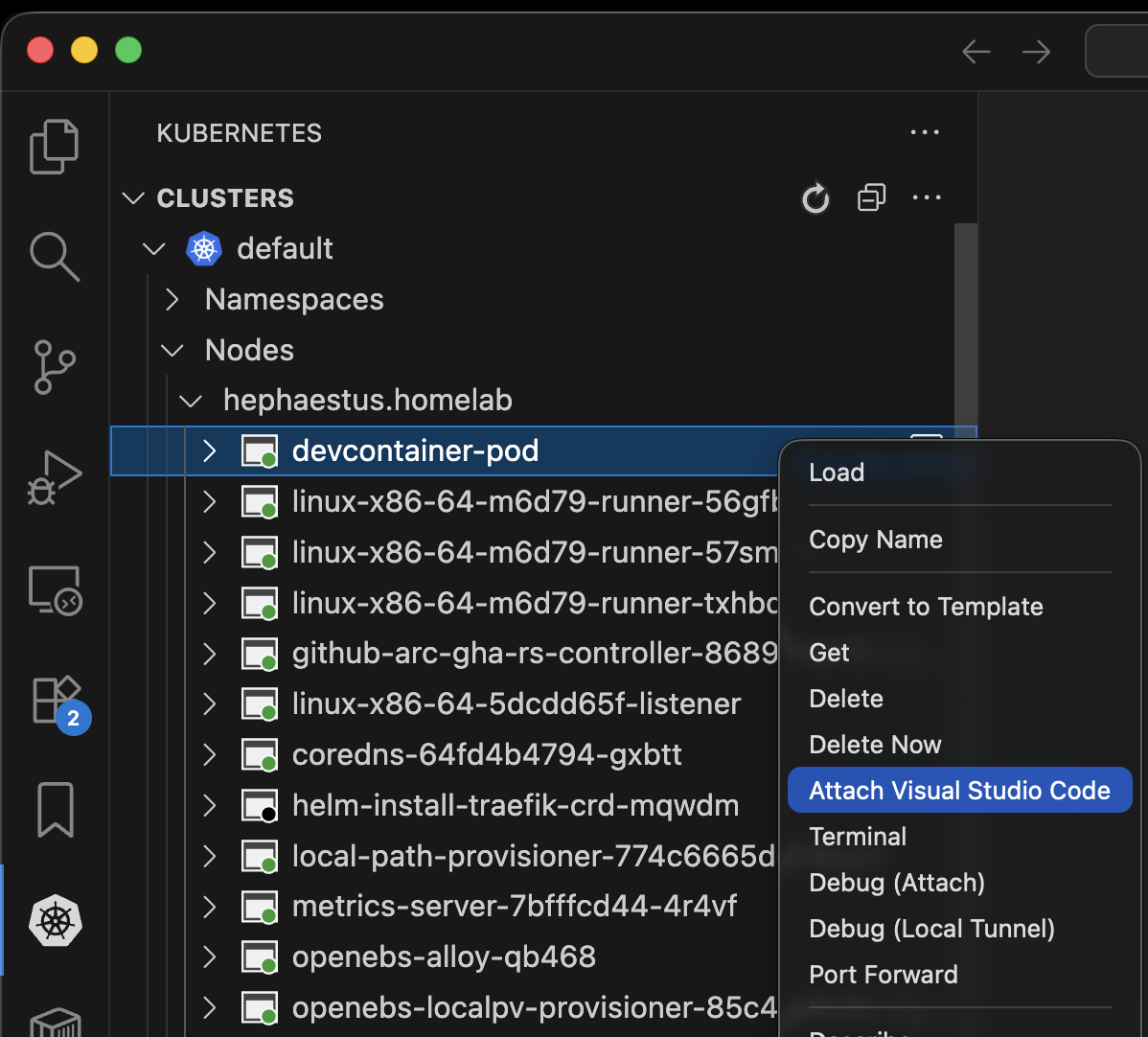
Task: Select Port Forward from context menu
Action: click(x=883, y=975)
